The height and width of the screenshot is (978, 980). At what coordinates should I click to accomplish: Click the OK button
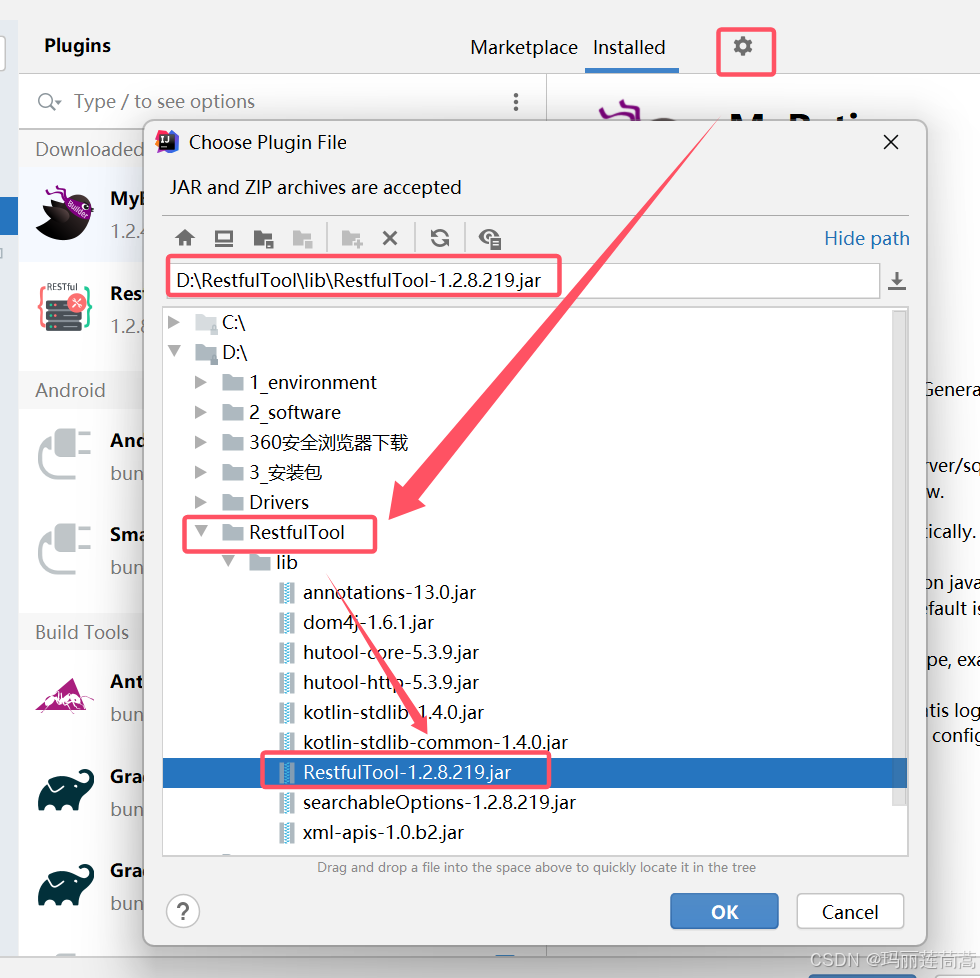(x=724, y=911)
